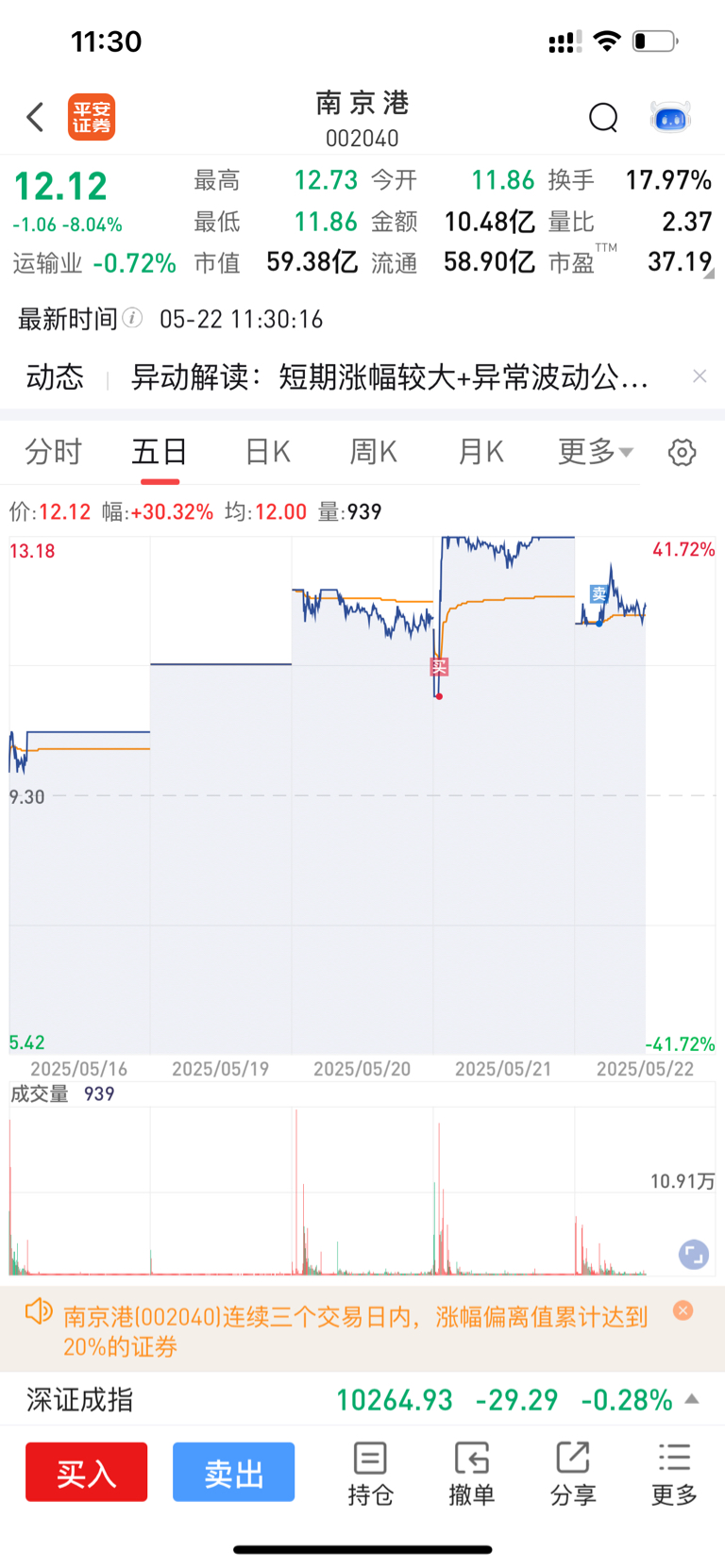Image resolution: width=725 pixels, height=1568 pixels.
Task: Expand quote details corner triangle
Action: 709,274
